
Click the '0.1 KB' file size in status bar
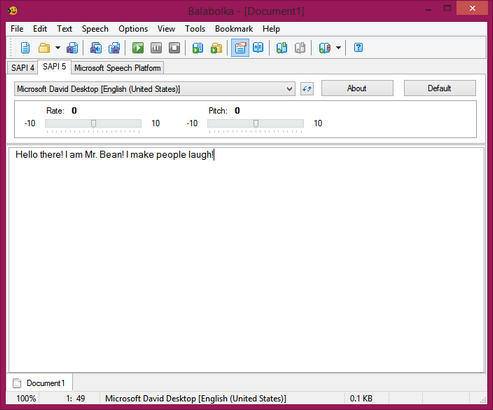pyautogui.click(x=361, y=399)
